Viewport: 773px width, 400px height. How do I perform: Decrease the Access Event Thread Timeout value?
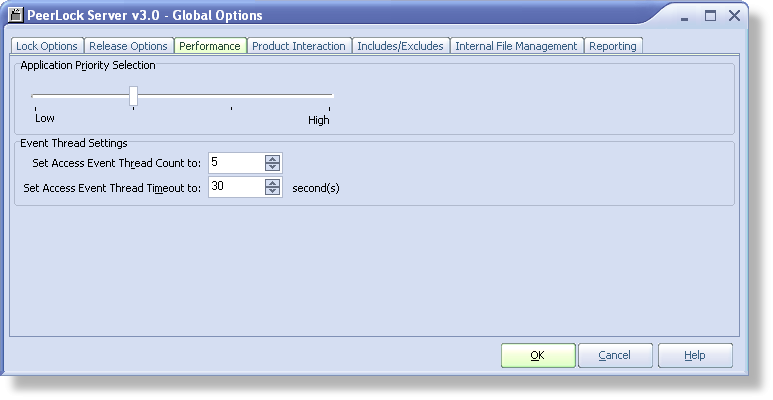(272, 190)
